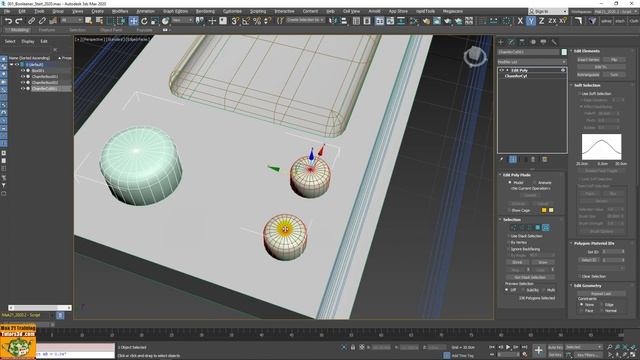Switch to Element sub-object selection level

click(546, 227)
